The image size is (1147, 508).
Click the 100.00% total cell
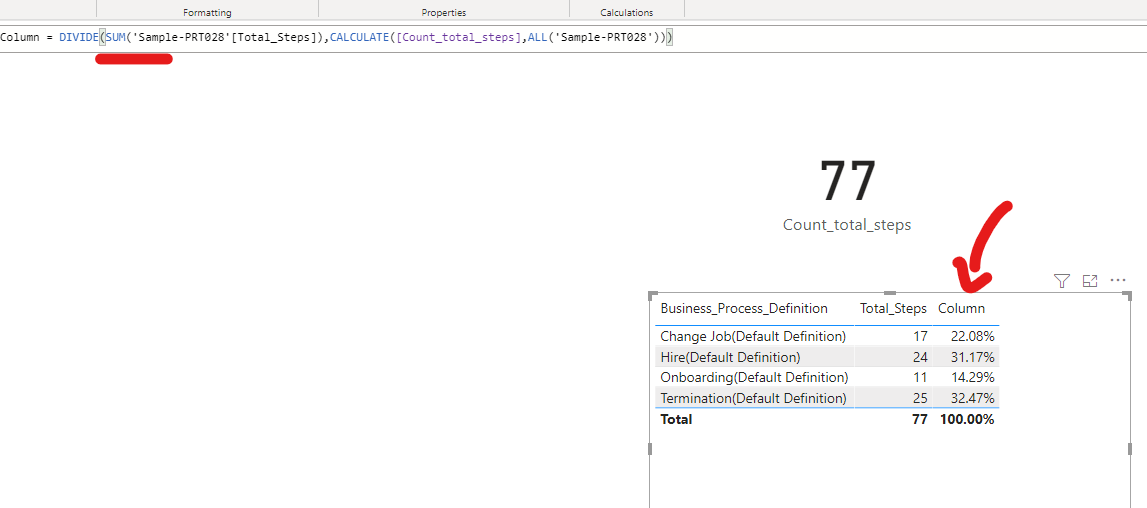tap(967, 419)
